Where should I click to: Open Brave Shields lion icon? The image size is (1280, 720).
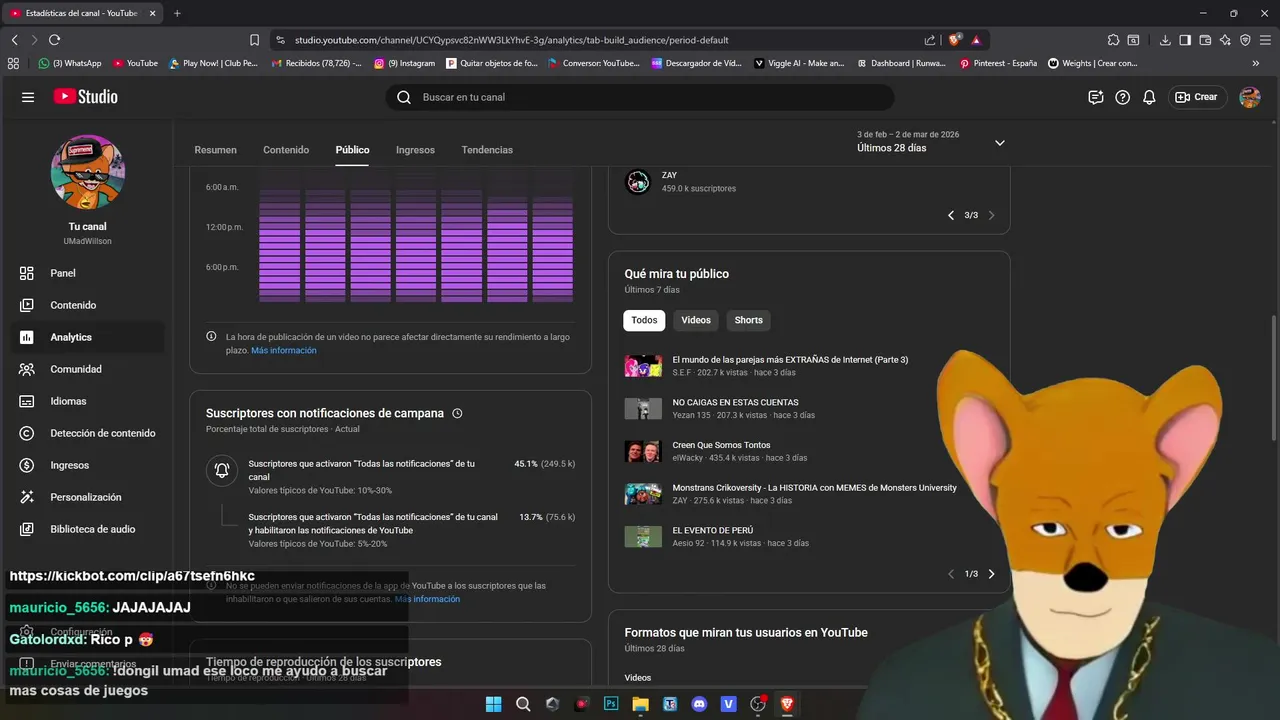coord(954,40)
